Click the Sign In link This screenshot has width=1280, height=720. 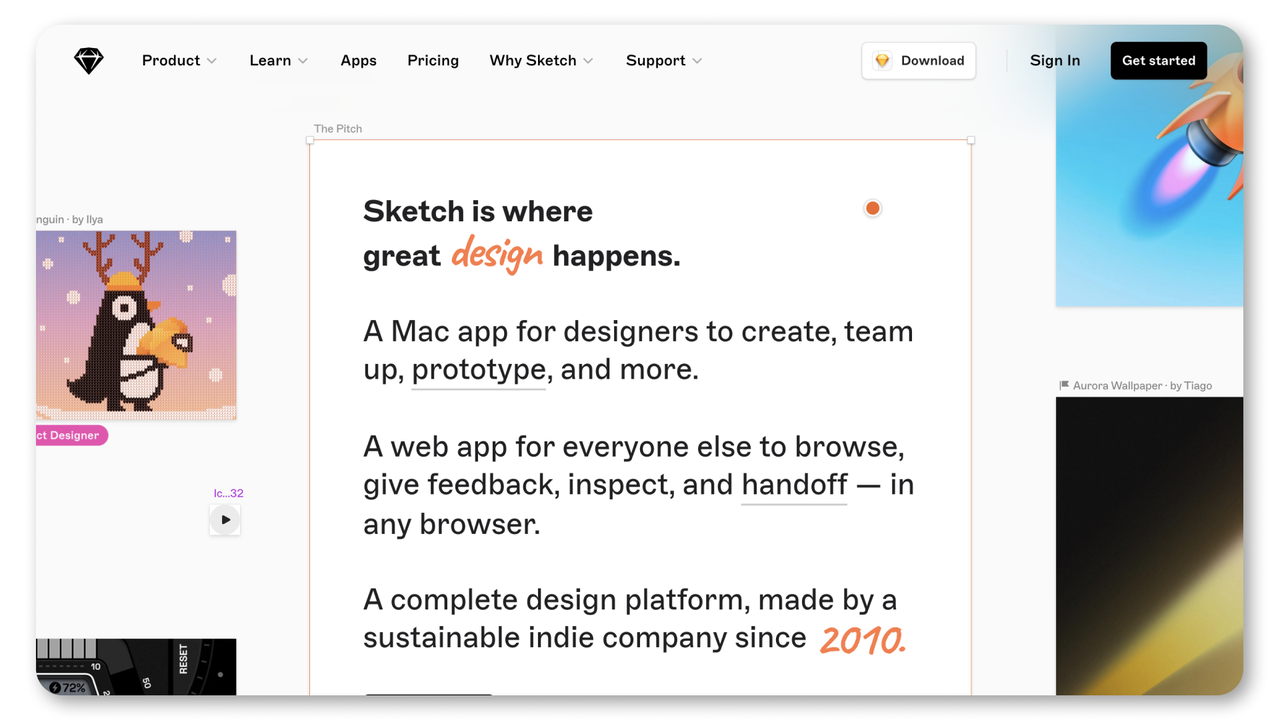pyautogui.click(x=1055, y=61)
